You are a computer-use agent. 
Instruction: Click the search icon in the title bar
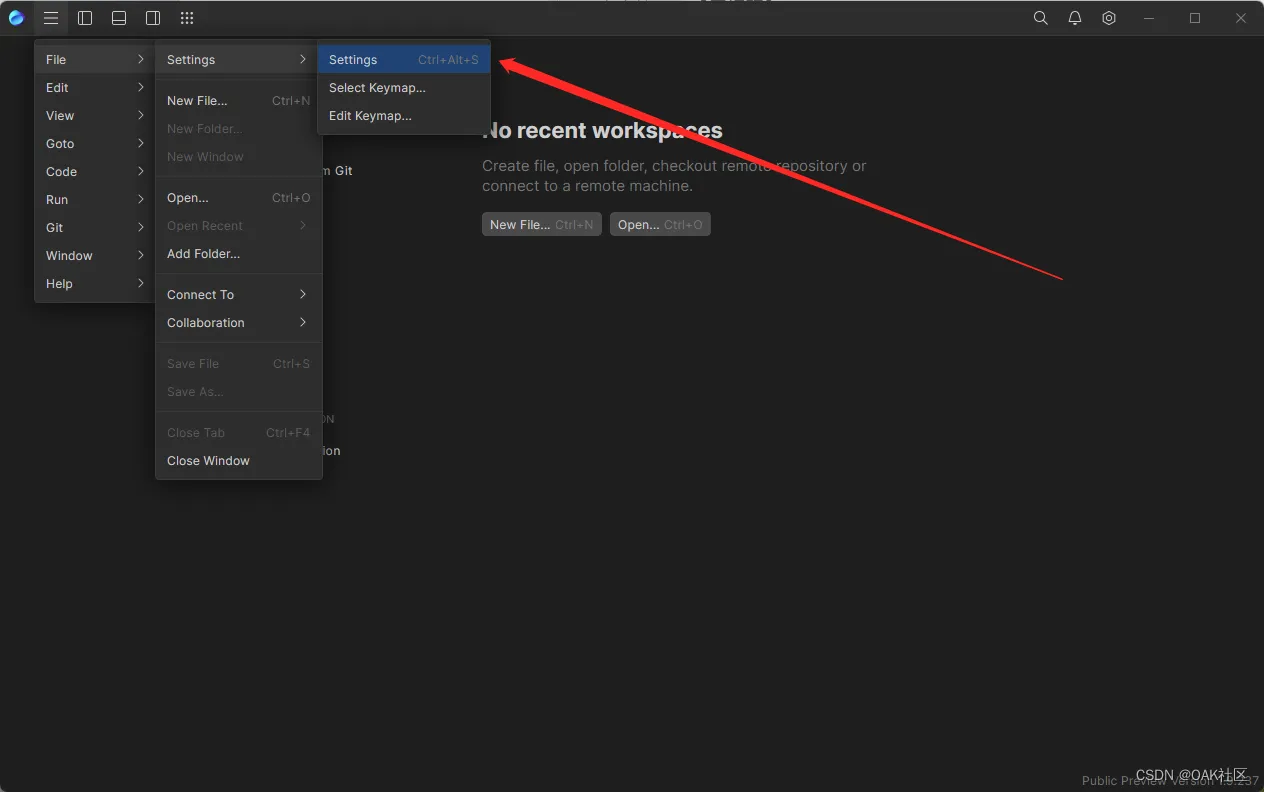[1040, 17]
